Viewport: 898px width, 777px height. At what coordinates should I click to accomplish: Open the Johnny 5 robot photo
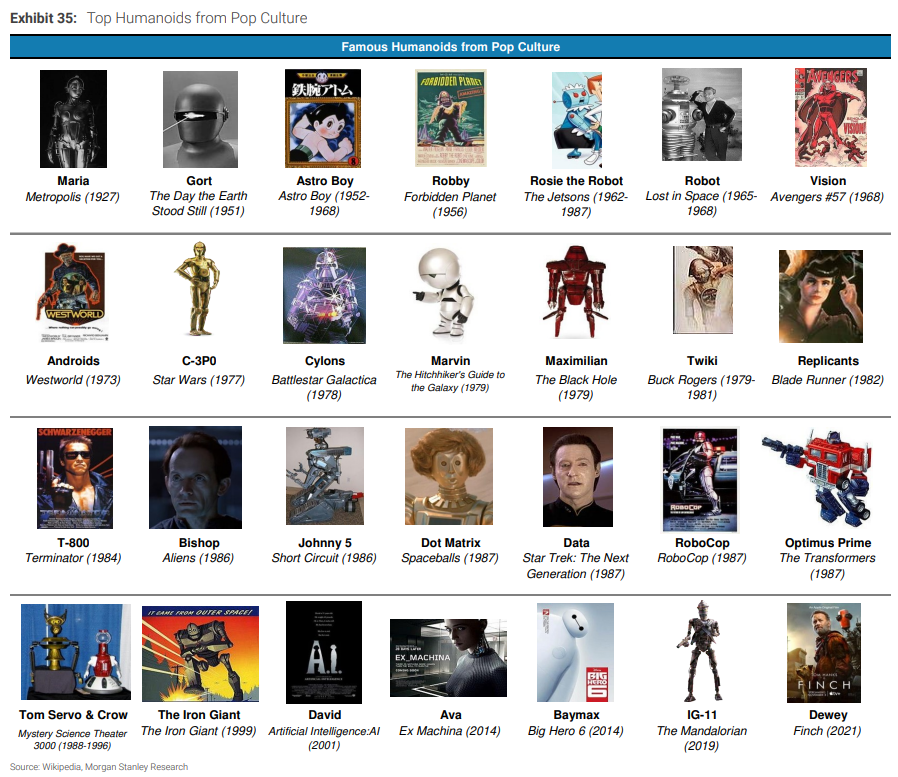(x=325, y=476)
